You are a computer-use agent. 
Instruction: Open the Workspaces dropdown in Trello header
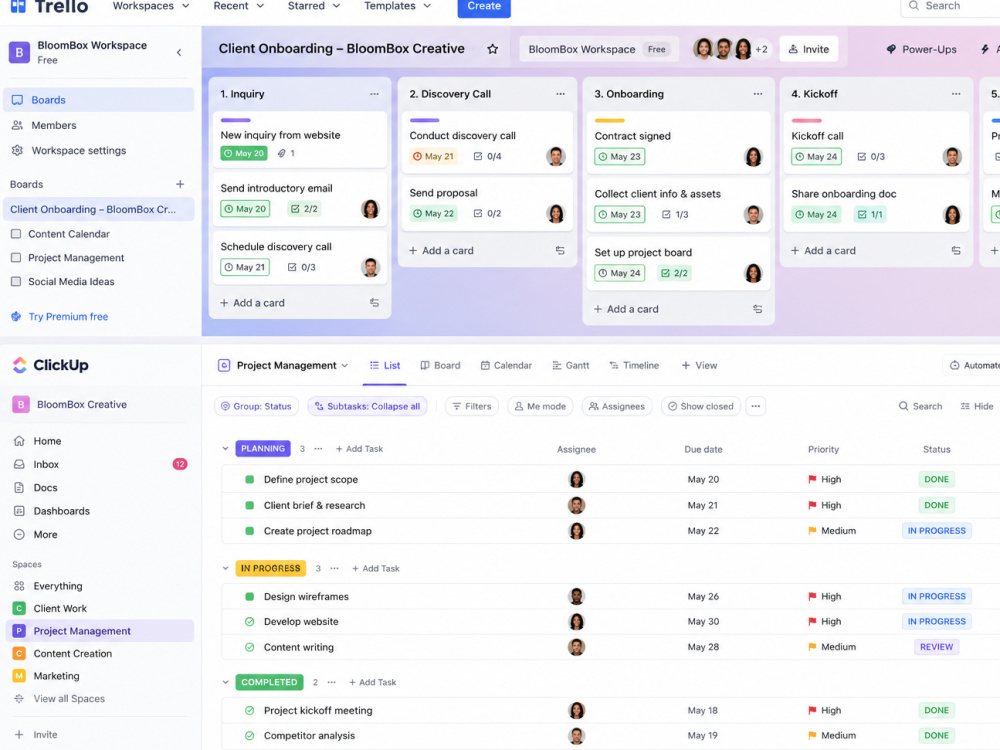(x=151, y=6)
